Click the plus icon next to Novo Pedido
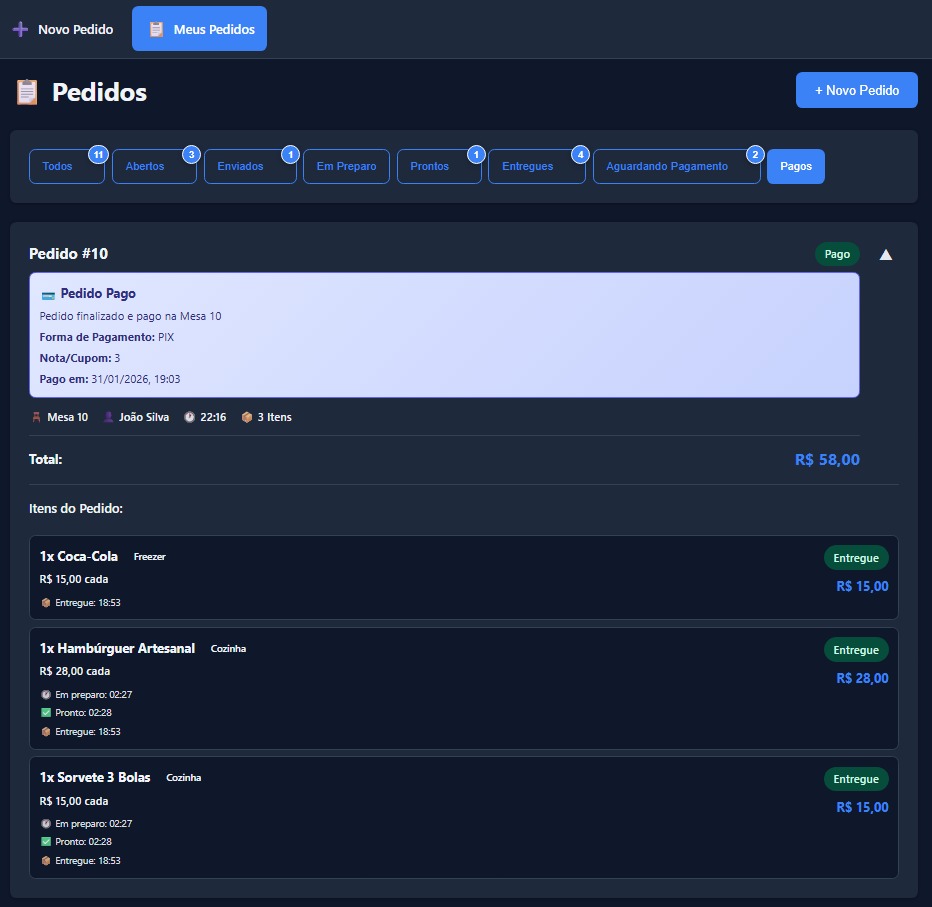 [x=20, y=29]
